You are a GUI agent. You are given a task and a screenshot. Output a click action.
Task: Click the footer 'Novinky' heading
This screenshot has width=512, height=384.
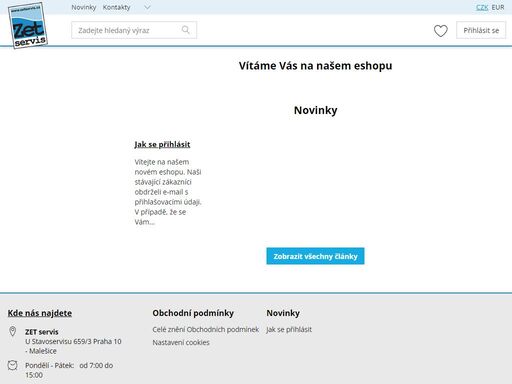click(283, 313)
